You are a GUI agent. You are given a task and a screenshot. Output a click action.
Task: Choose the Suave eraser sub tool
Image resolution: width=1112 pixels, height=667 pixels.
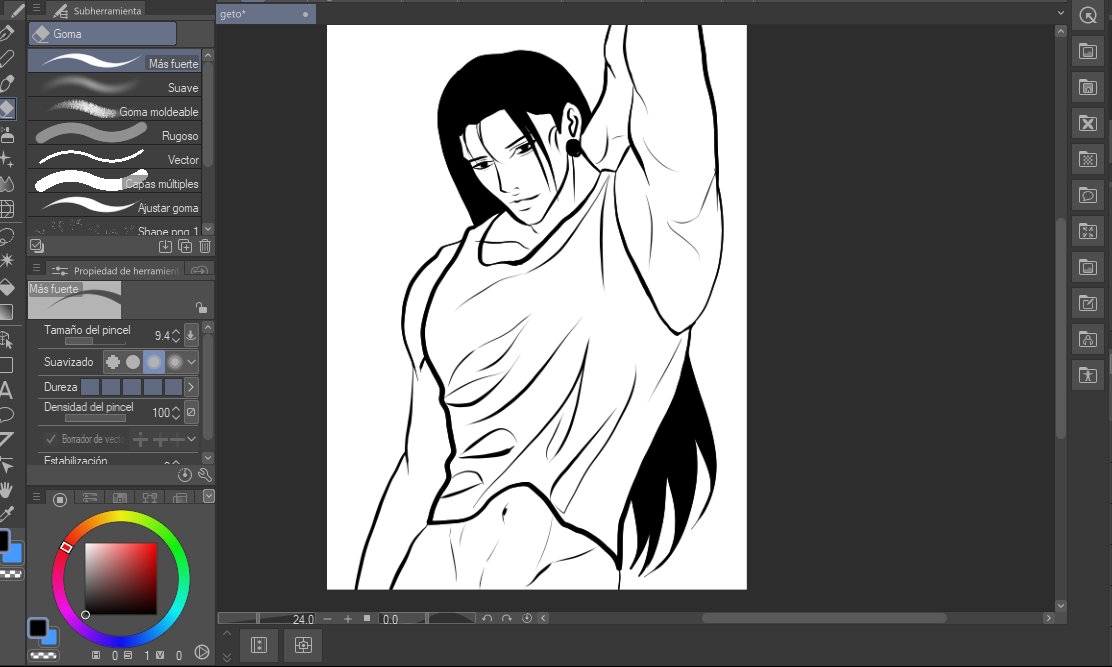[115, 87]
